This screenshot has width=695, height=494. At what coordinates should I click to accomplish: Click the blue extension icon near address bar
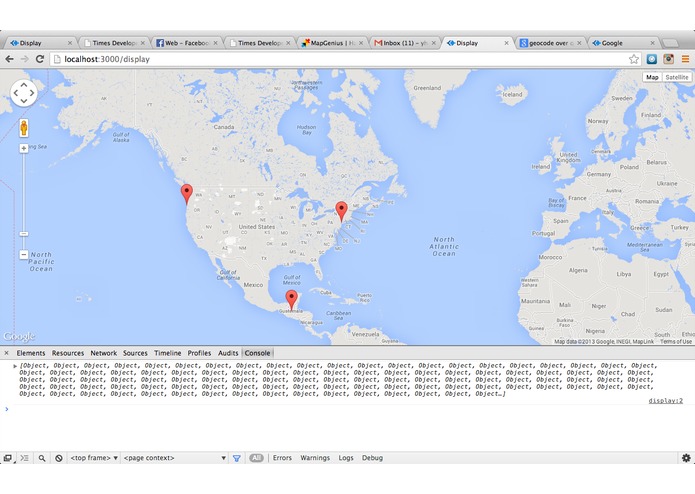point(652,59)
